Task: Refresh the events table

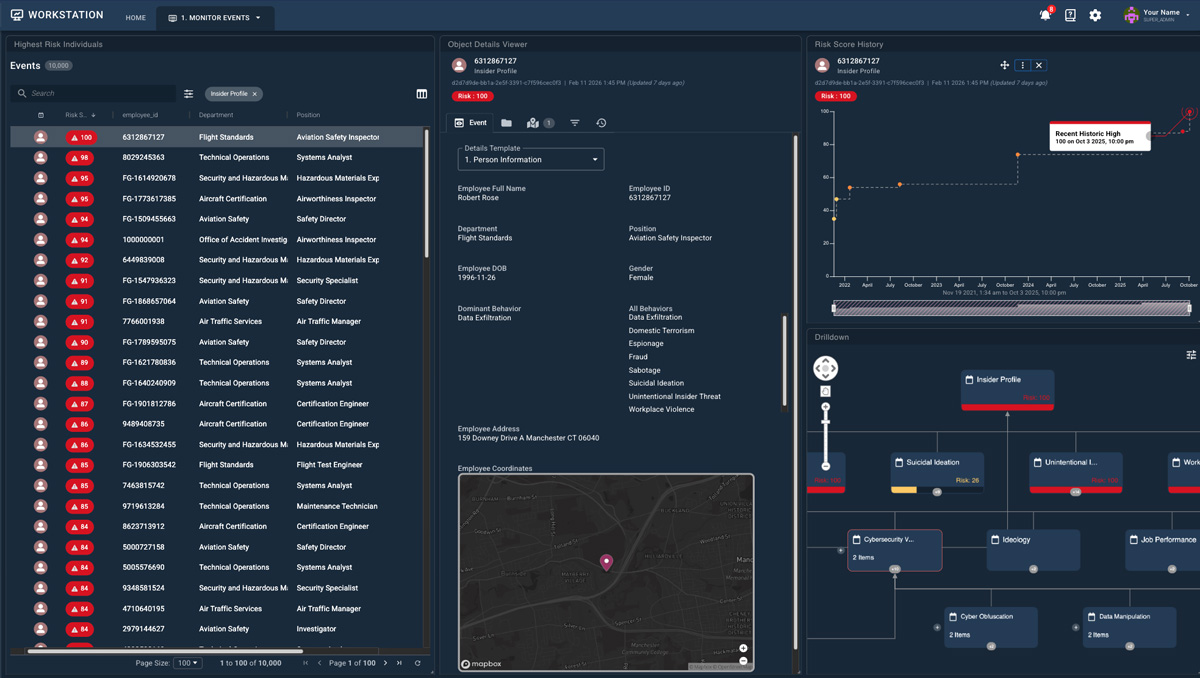Action: tap(418, 663)
